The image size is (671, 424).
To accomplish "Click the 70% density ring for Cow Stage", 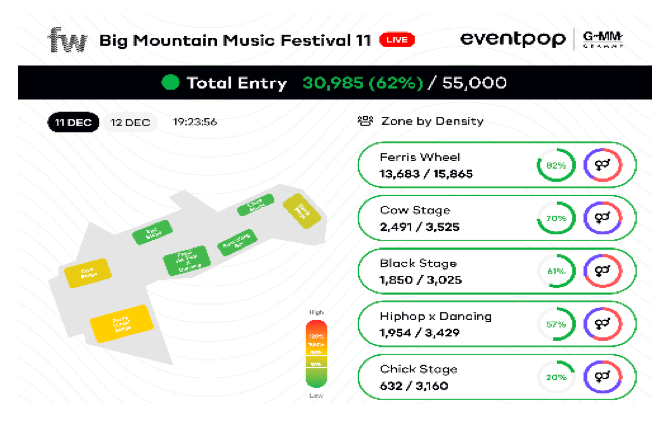I will tap(556, 218).
